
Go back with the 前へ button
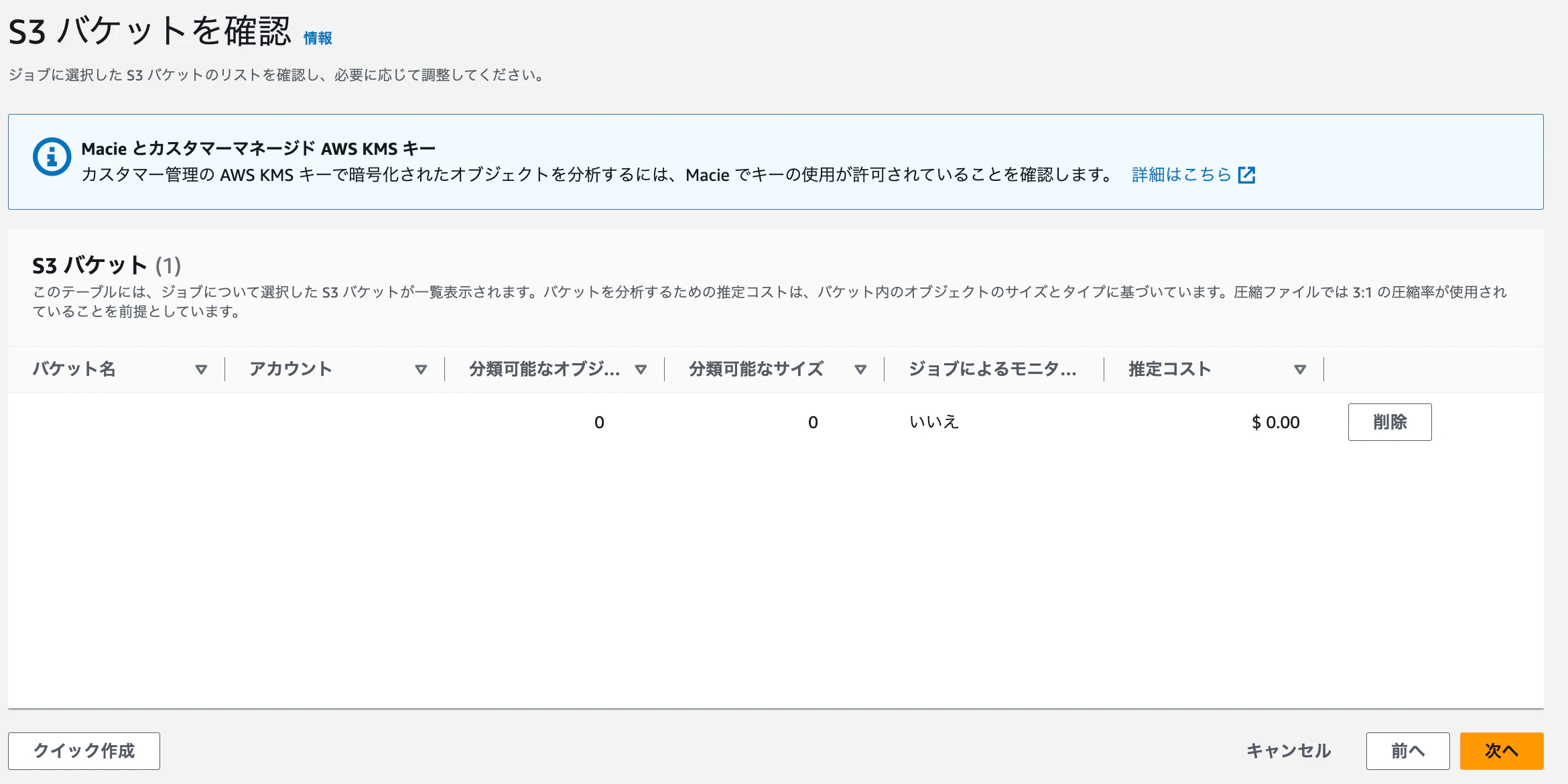1407,750
